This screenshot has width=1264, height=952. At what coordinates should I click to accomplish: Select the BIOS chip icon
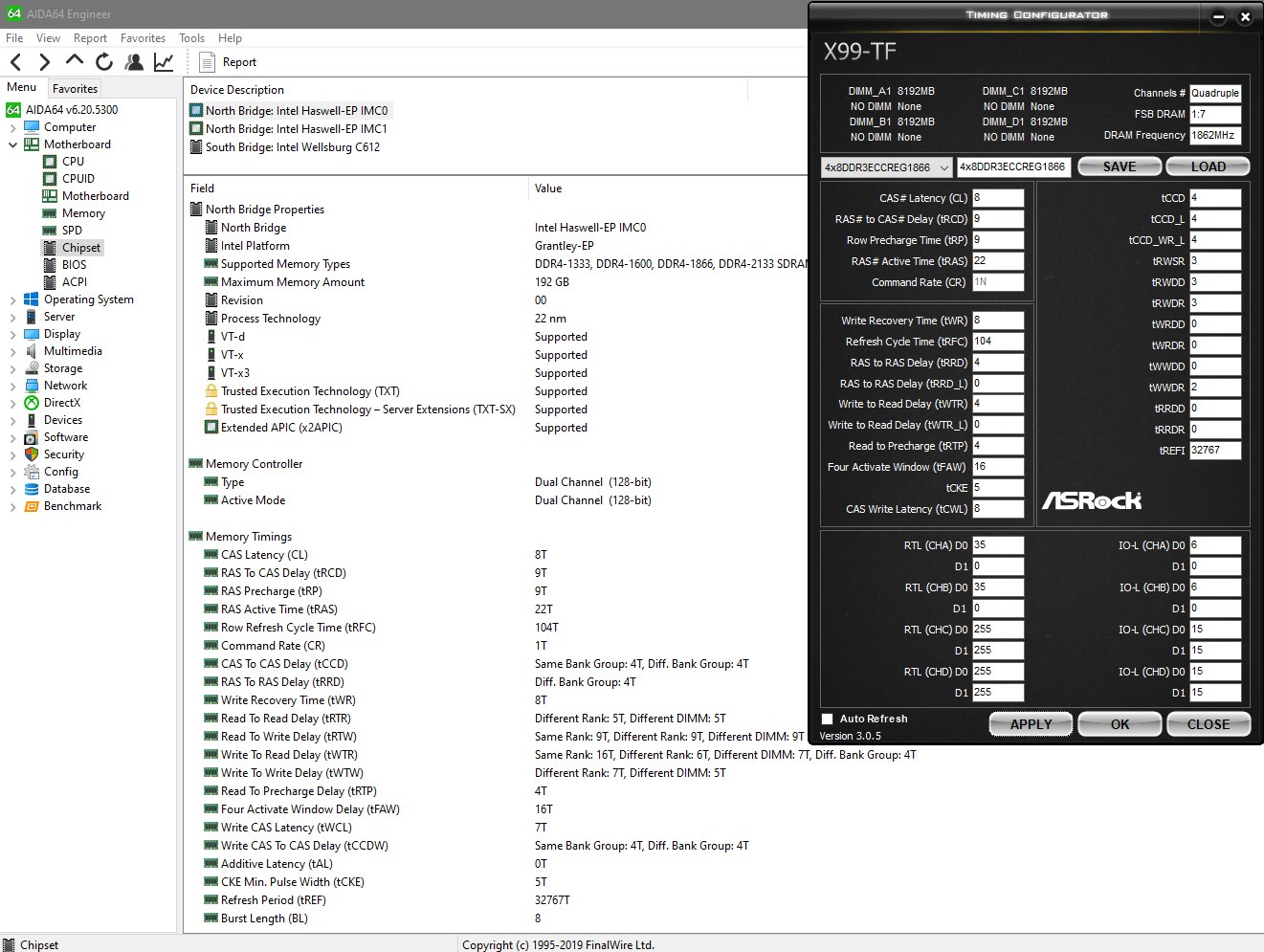point(50,265)
